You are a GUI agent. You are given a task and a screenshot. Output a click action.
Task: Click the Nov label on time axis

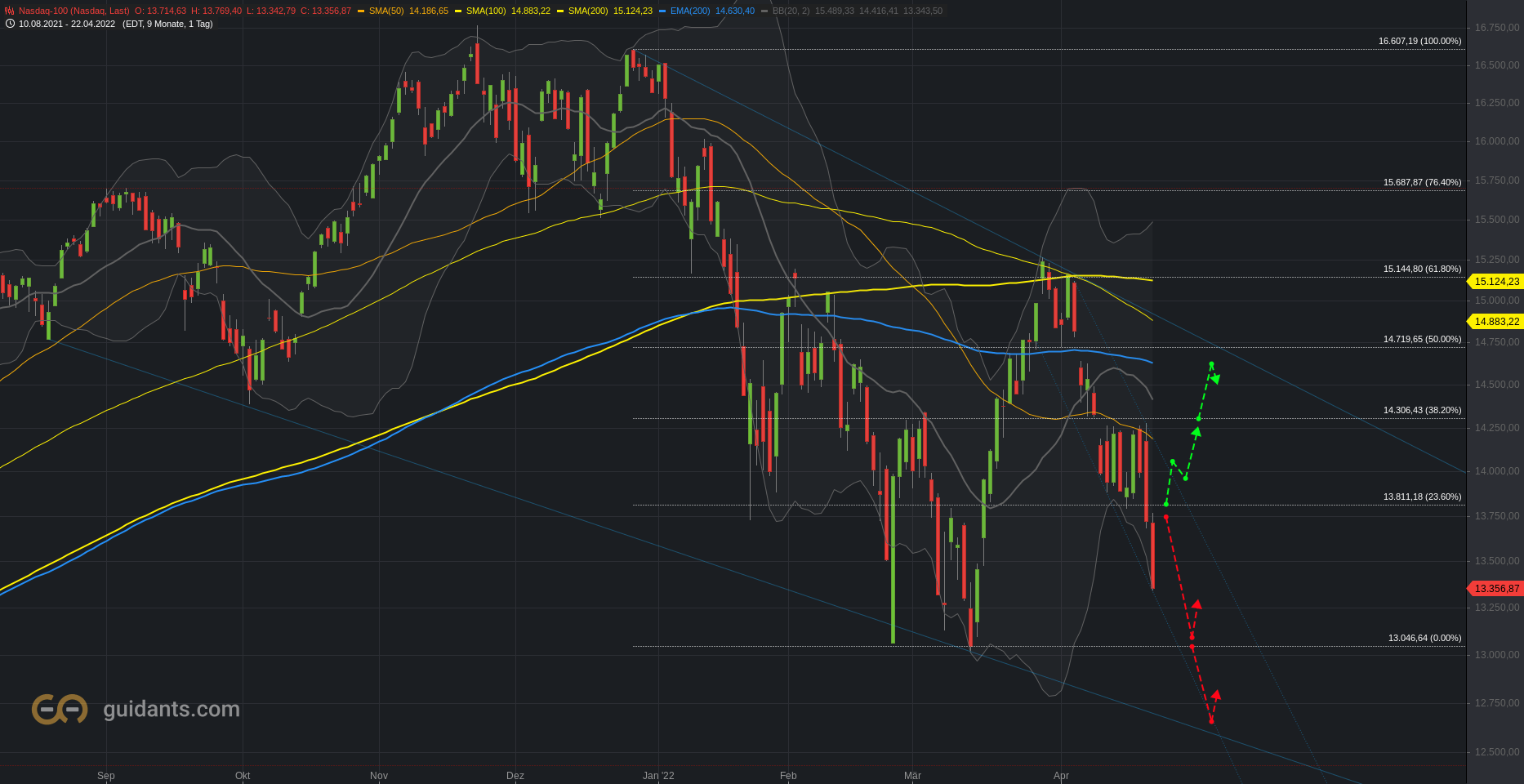tap(379, 776)
